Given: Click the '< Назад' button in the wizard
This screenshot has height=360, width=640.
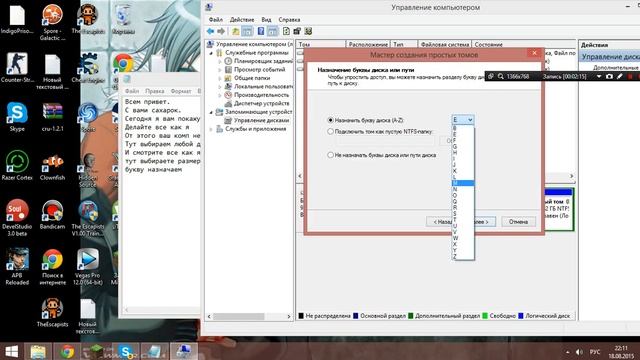Looking at the screenshot, I should 439,222.
